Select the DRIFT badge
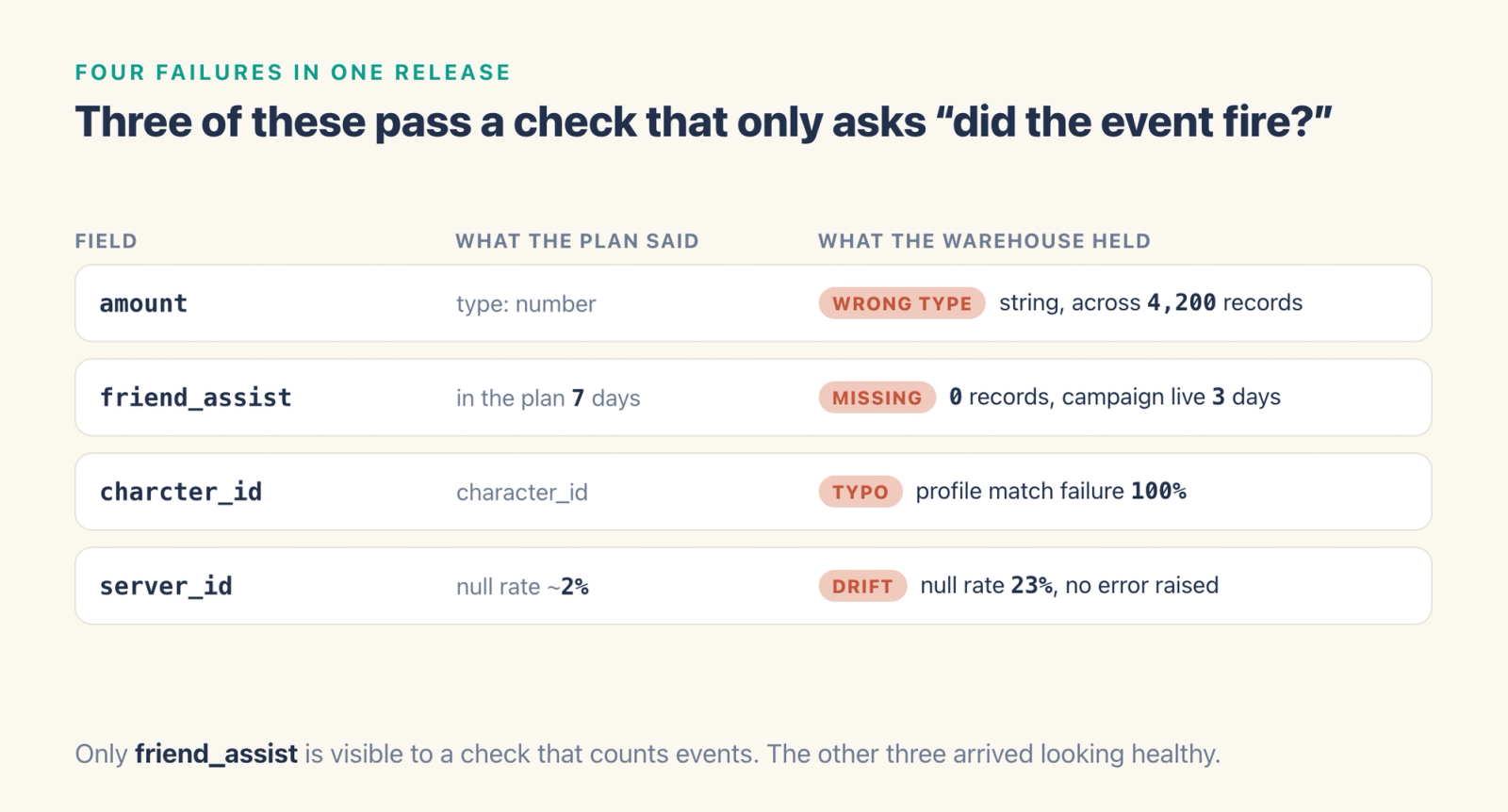 (x=862, y=586)
